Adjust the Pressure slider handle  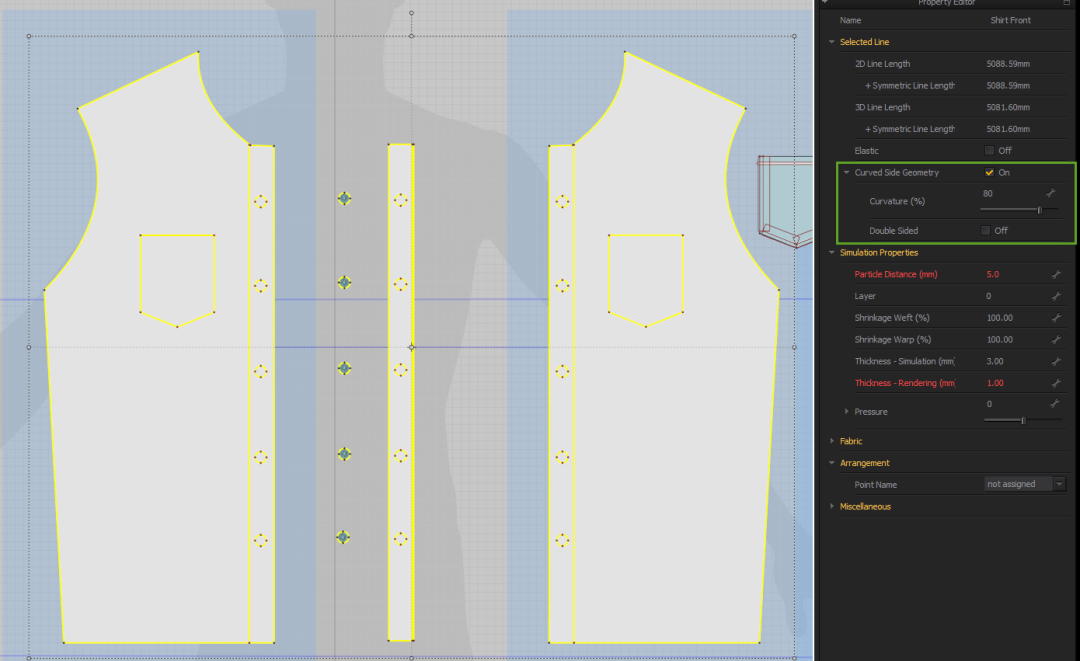[1024, 420]
